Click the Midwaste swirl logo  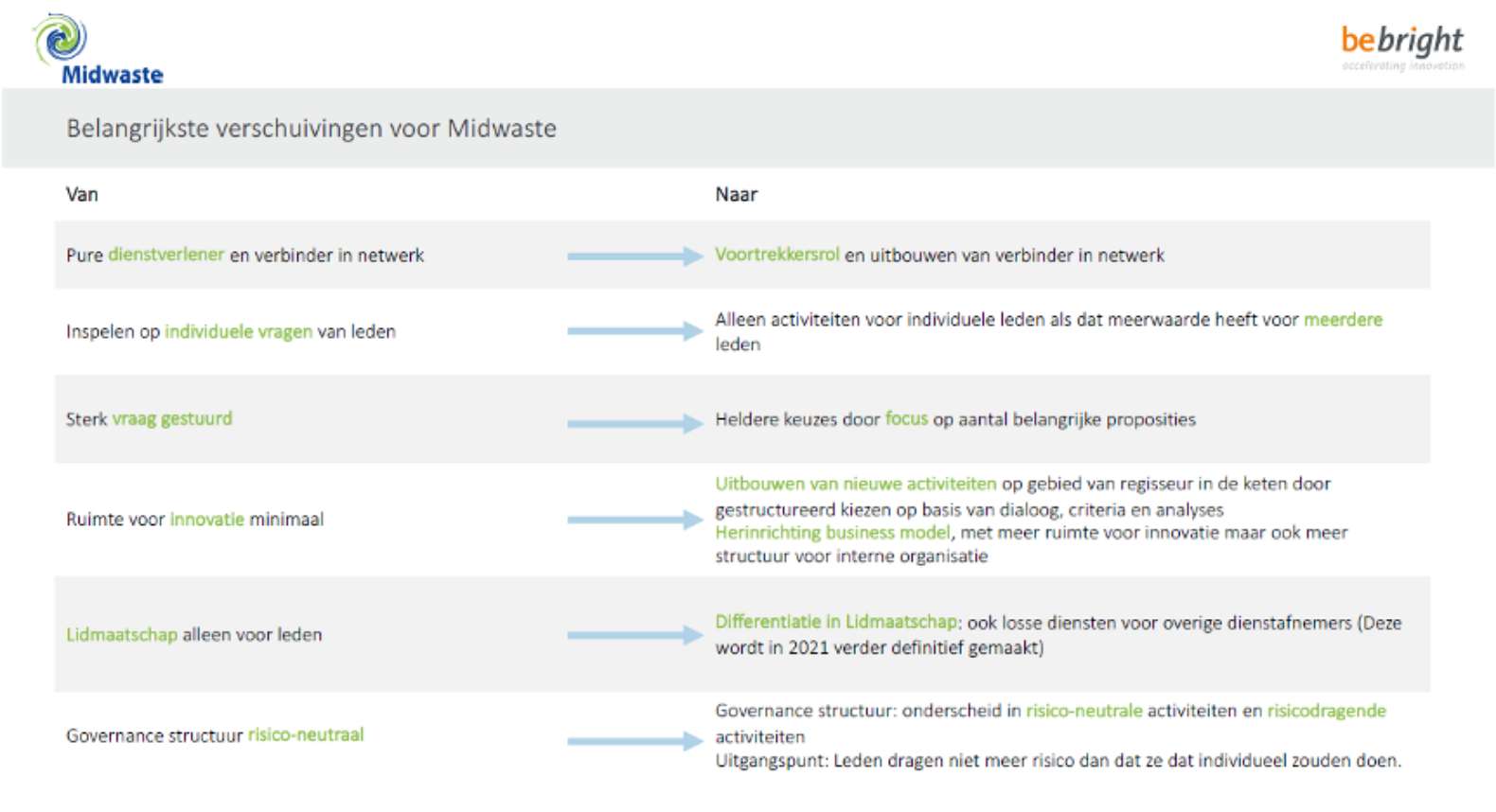pos(61,39)
